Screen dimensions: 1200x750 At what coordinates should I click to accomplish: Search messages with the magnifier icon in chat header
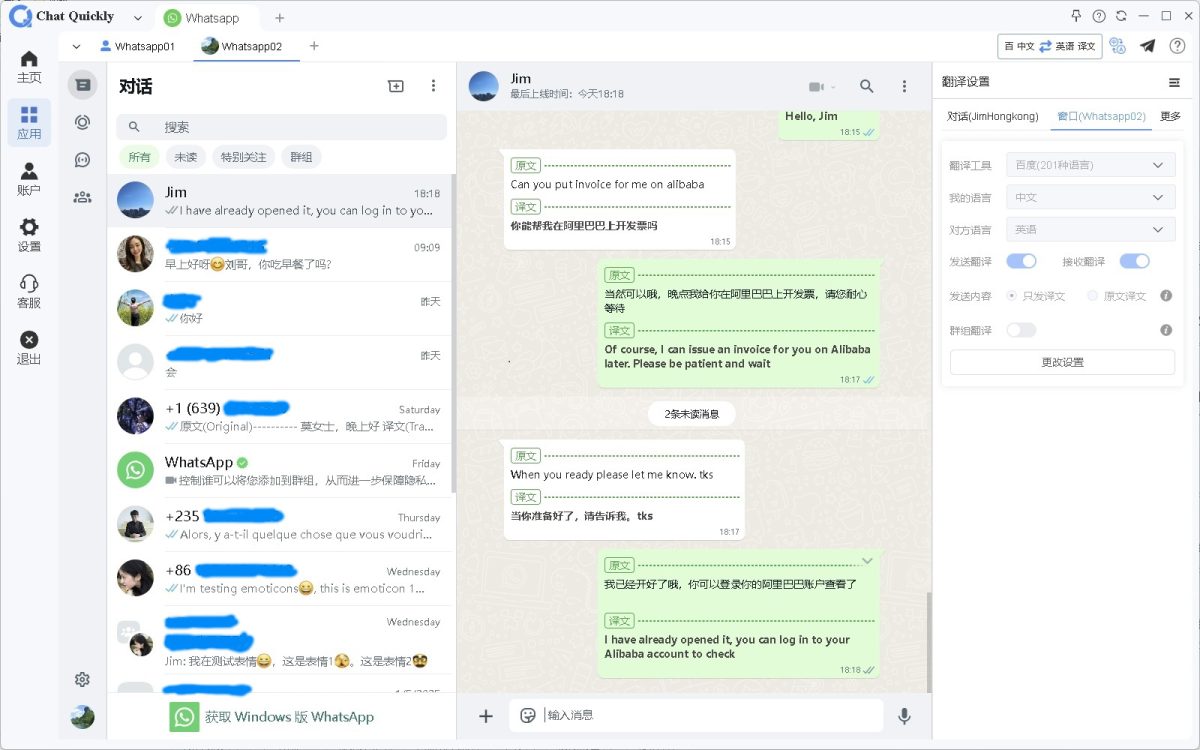pos(867,87)
